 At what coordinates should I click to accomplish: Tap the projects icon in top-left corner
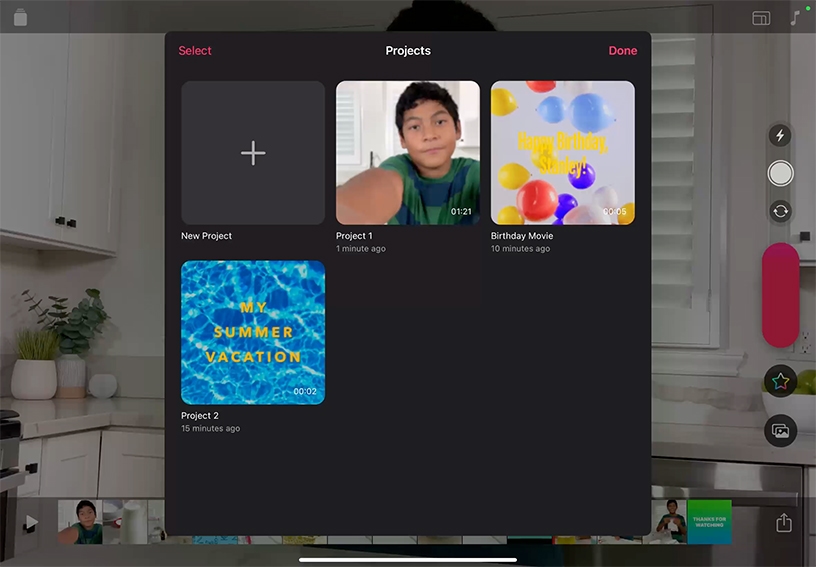pos(21,18)
